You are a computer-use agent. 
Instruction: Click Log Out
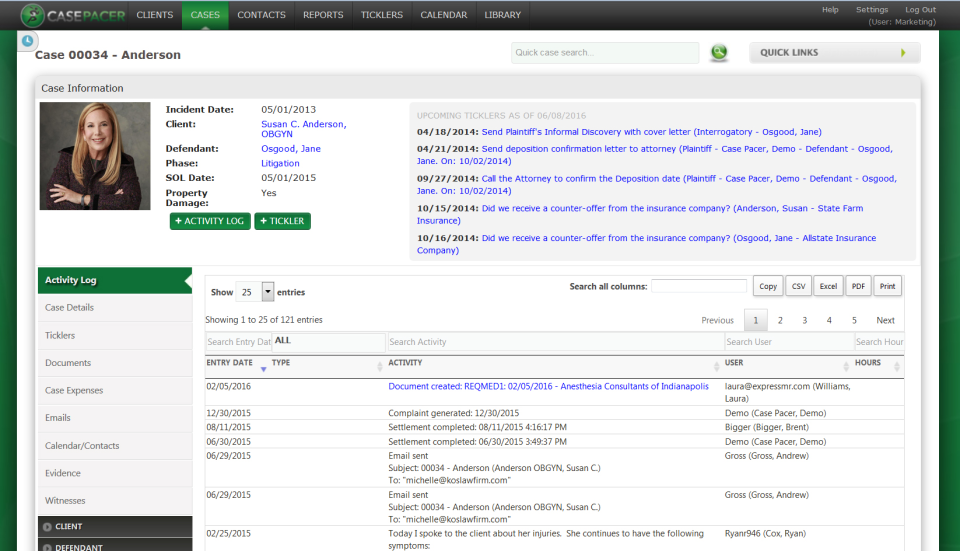[x=920, y=10]
